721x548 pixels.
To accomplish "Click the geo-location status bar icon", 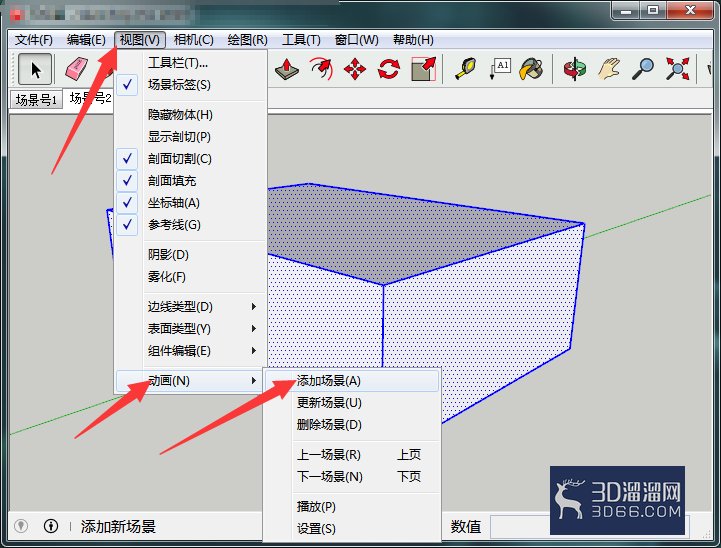I will 21,525.
